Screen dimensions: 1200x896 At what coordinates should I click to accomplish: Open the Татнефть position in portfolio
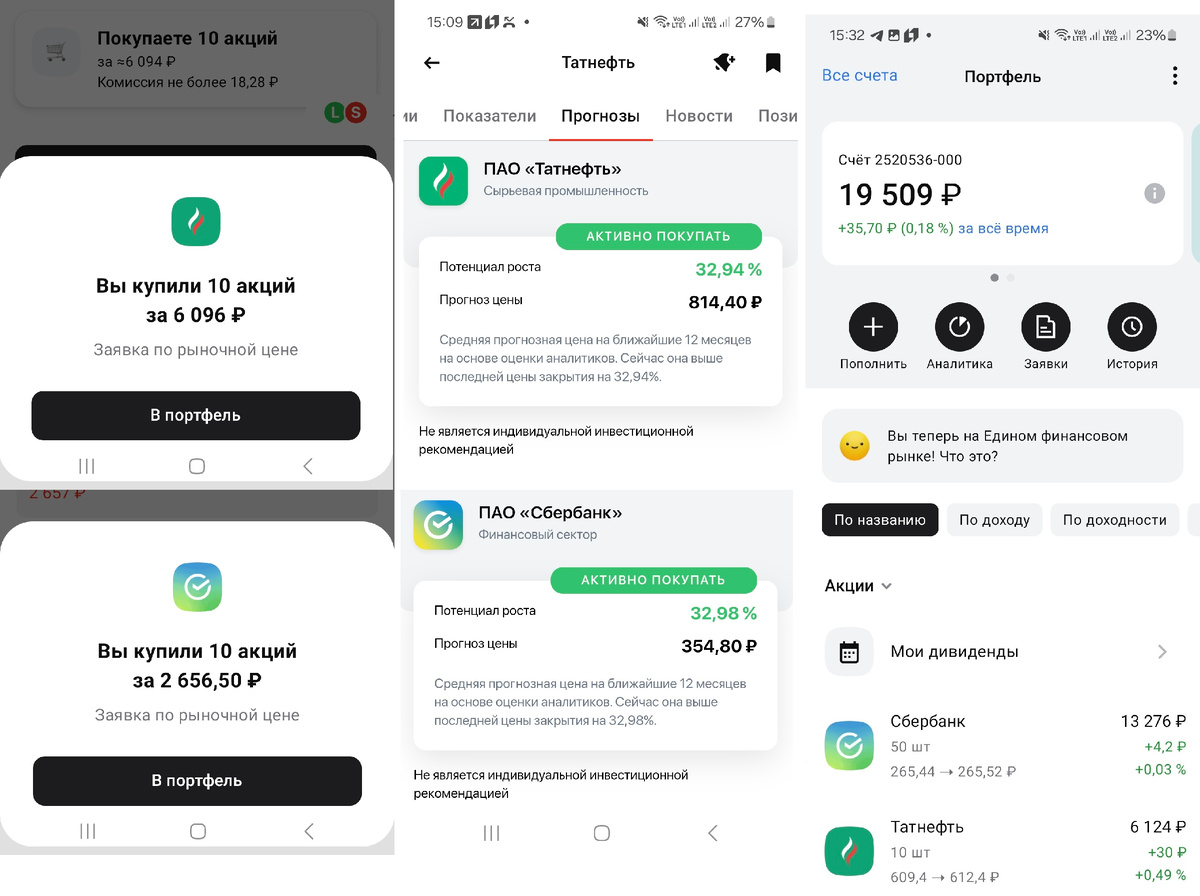1003,851
